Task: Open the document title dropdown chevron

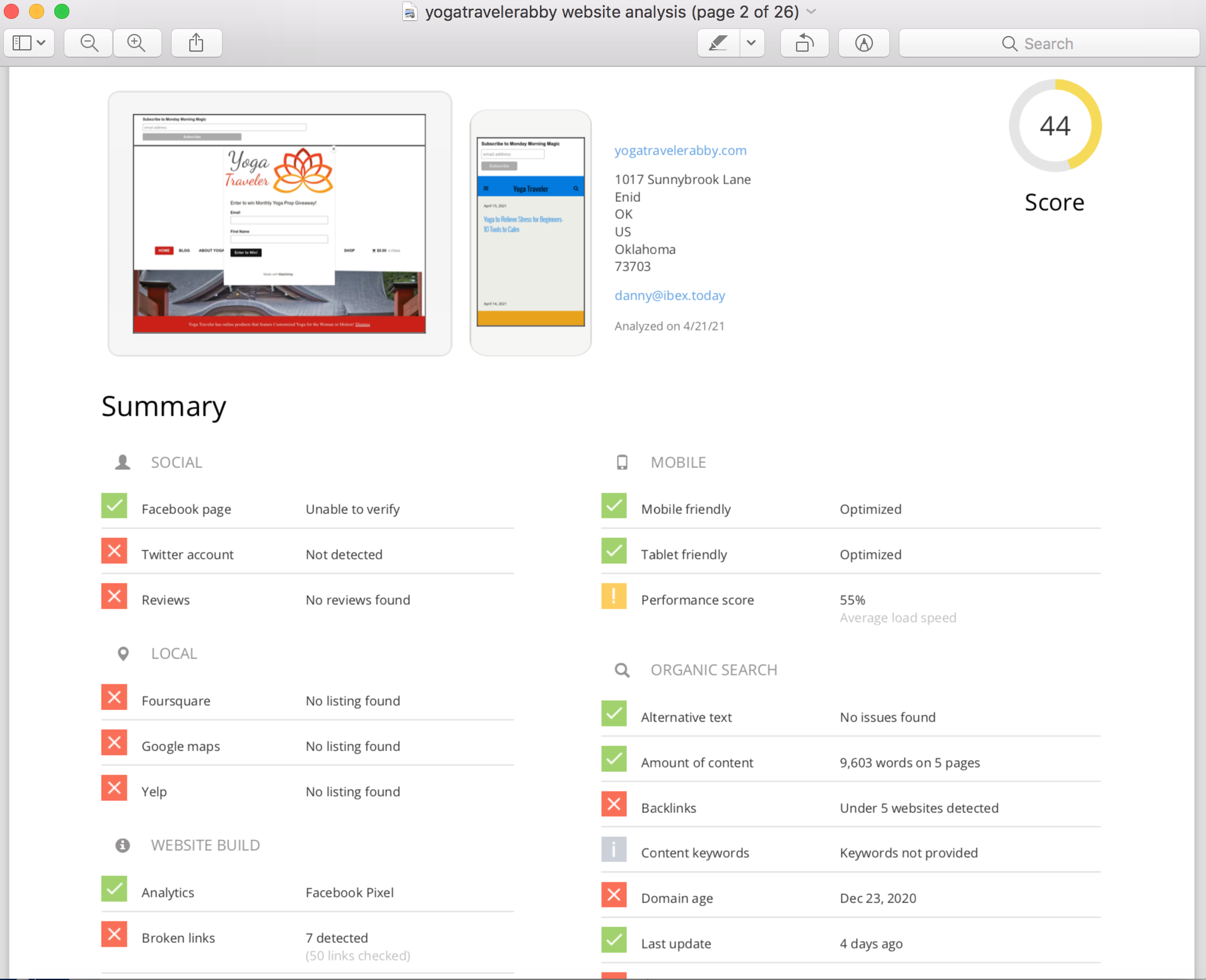Action: 812,11
